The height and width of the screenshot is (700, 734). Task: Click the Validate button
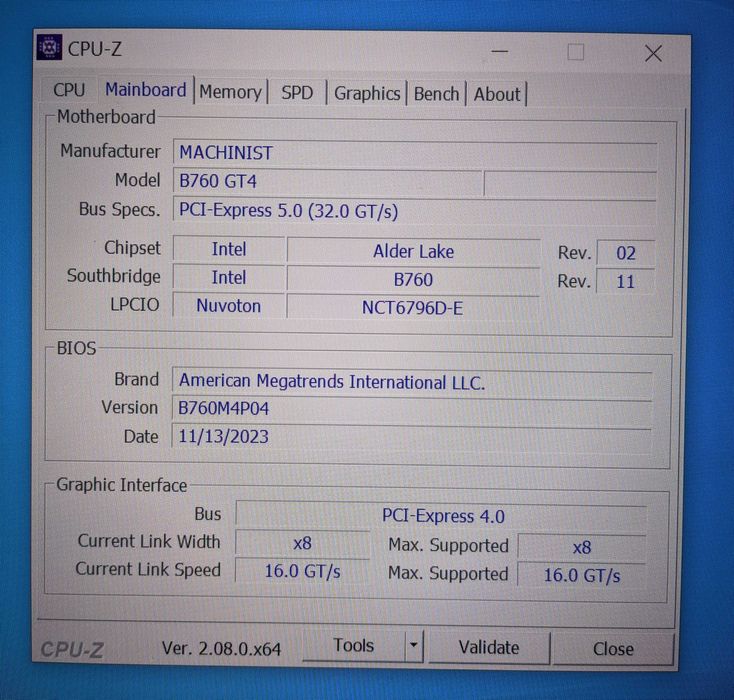point(489,647)
